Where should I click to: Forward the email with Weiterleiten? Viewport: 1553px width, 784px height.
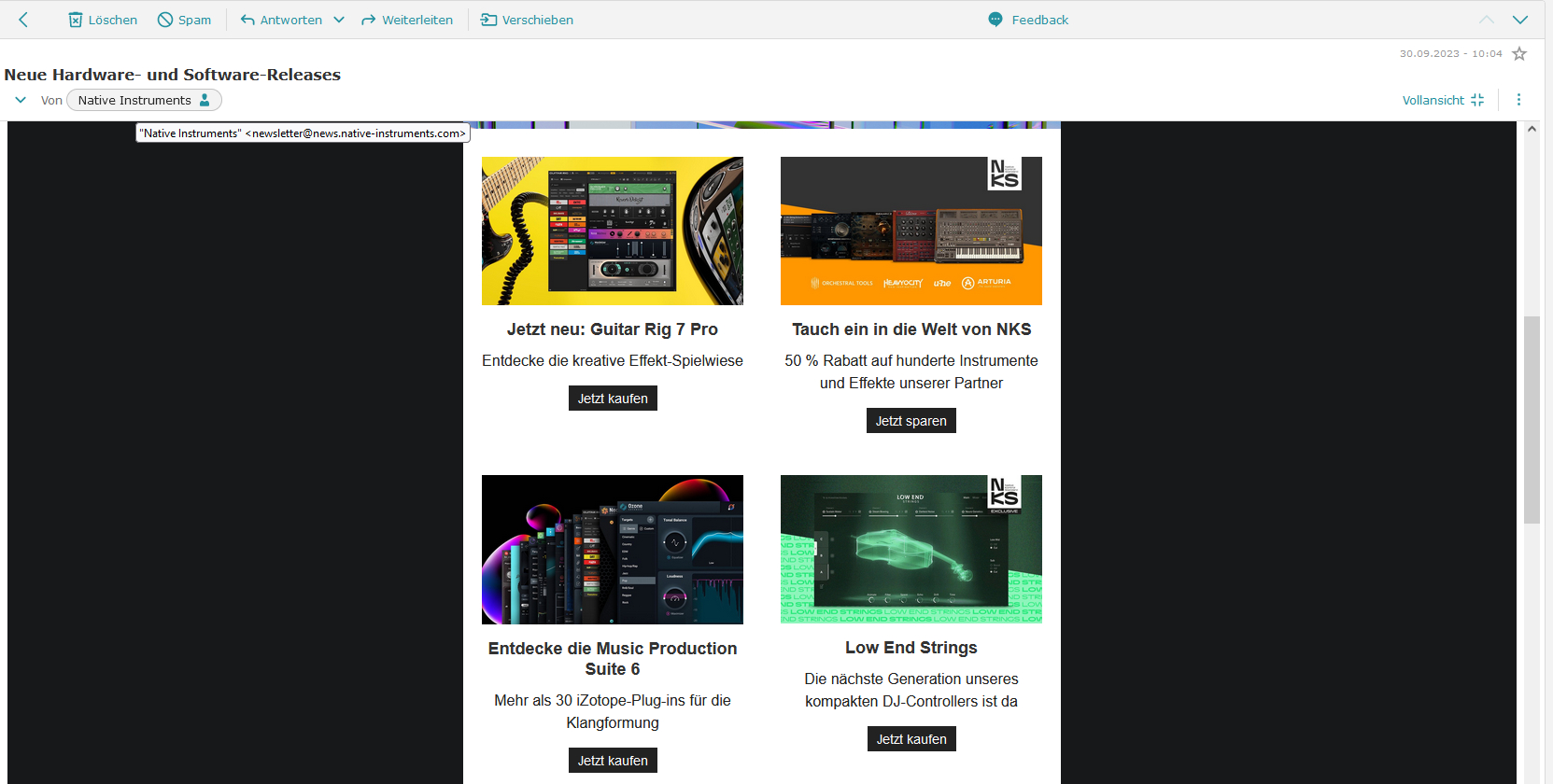coord(407,20)
